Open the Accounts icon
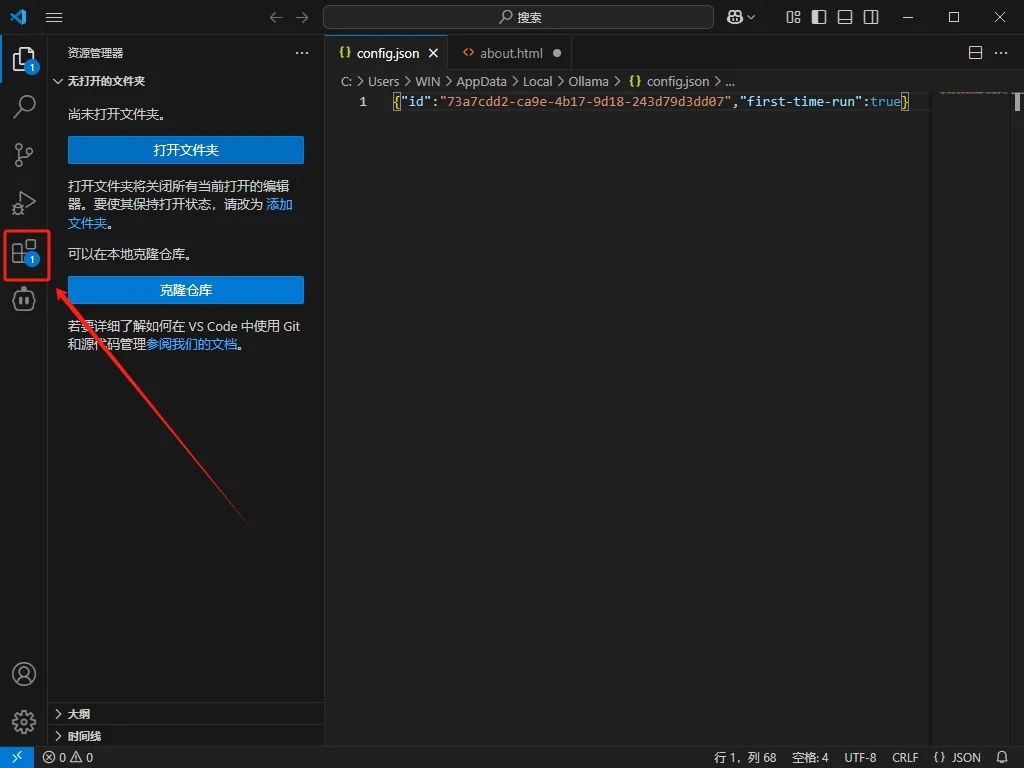 click(x=24, y=674)
